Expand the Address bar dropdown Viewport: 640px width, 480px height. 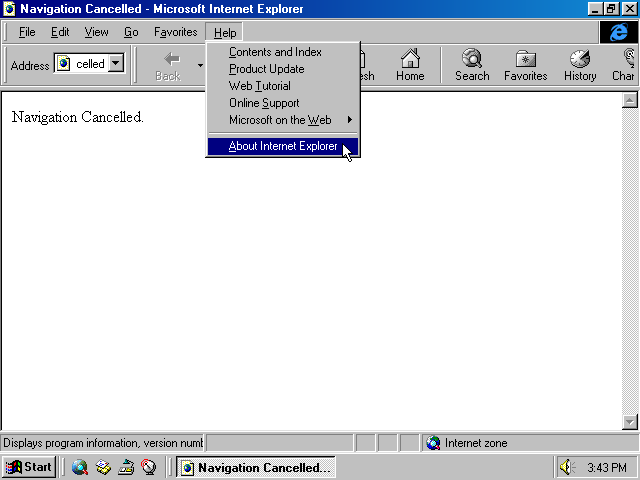point(116,63)
